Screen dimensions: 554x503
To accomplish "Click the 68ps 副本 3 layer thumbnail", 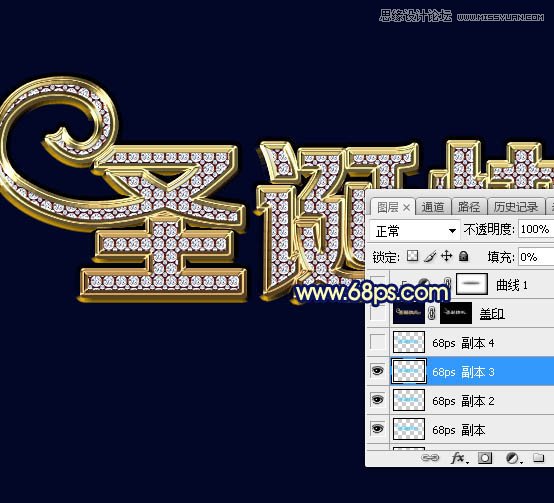I will (409, 371).
